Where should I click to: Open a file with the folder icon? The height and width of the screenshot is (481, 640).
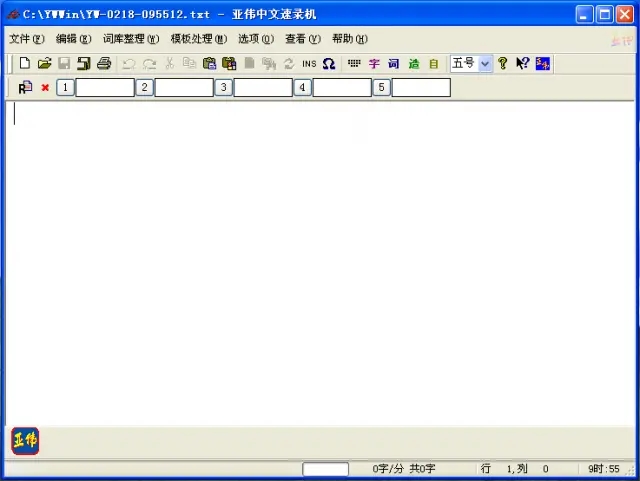click(44, 63)
